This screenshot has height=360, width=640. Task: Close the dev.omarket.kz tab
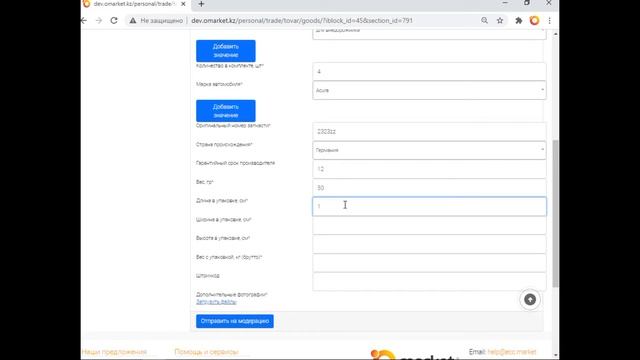pyautogui.click(x=183, y=4)
